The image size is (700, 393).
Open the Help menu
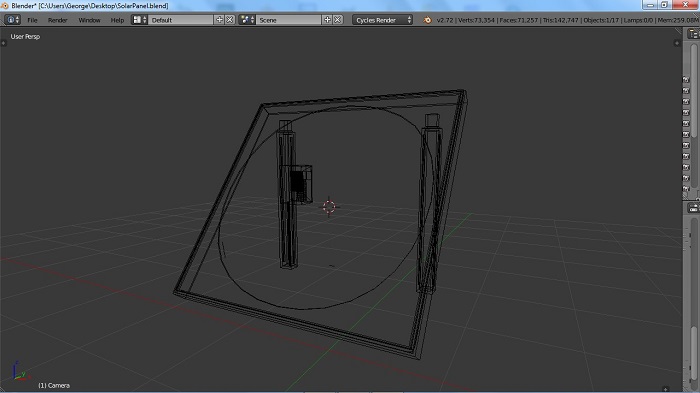coord(117,20)
